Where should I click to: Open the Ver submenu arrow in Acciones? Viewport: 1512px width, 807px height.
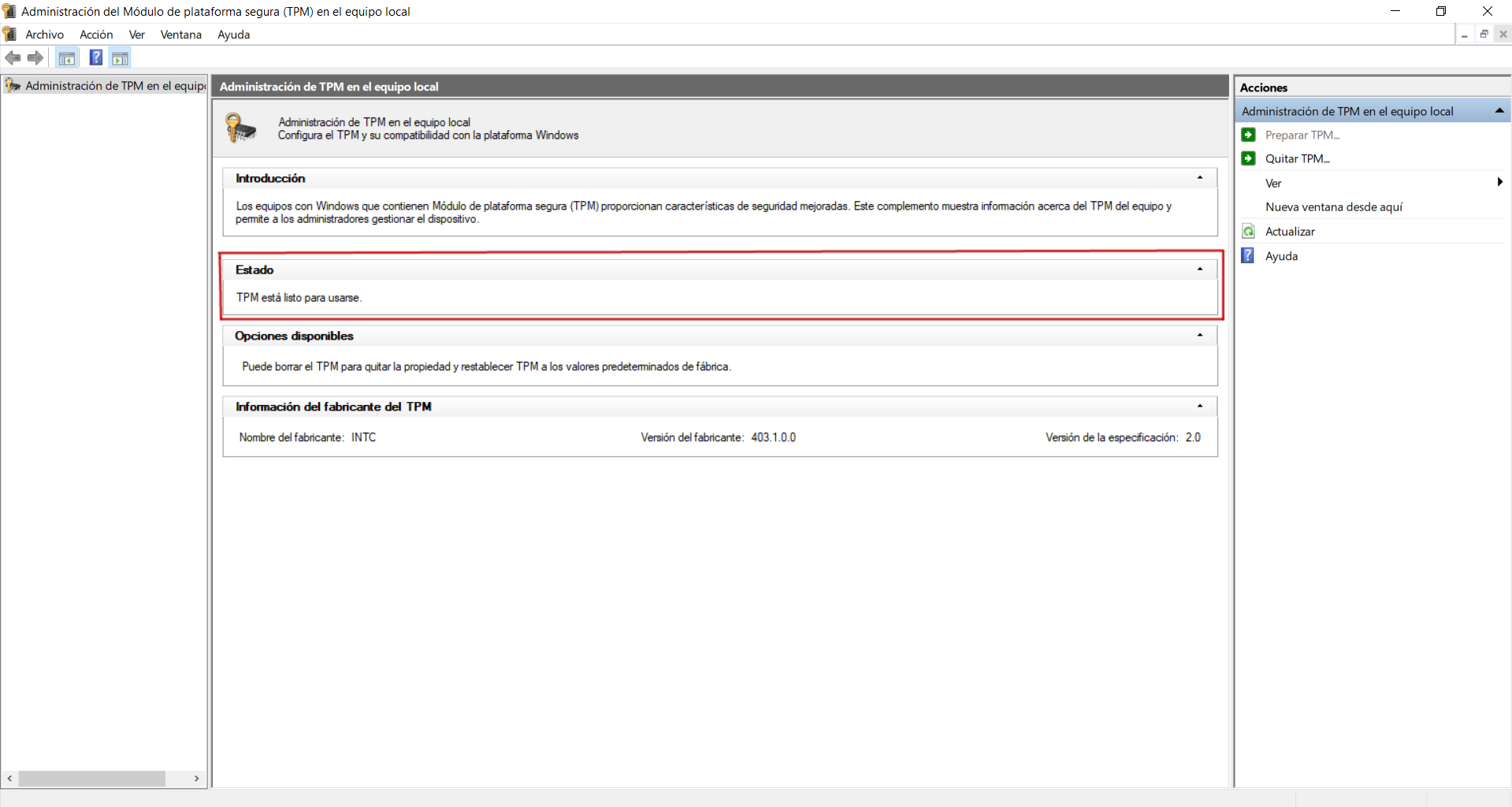tap(1499, 183)
